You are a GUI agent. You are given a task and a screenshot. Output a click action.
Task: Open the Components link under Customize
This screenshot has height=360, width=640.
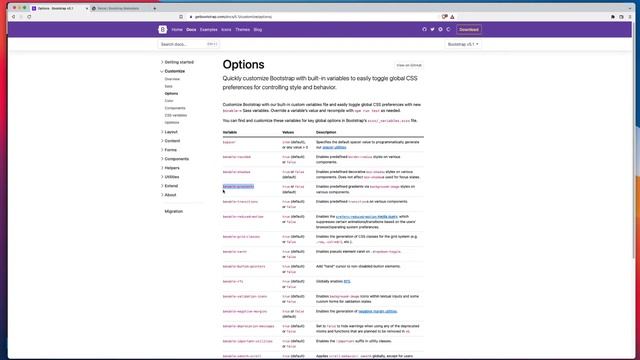175,108
